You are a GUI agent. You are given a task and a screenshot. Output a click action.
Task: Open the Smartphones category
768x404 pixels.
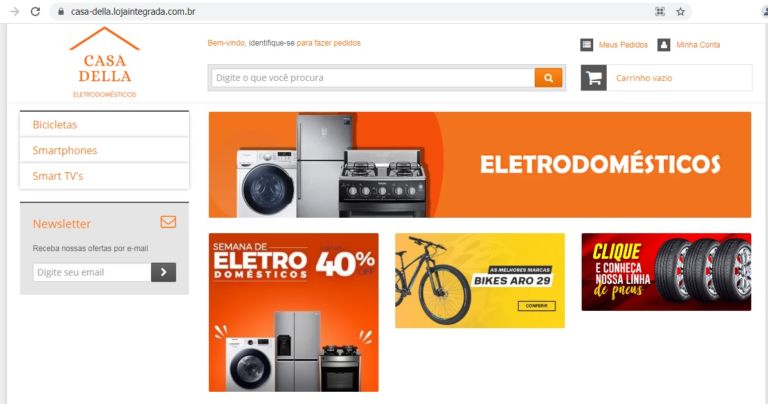pos(104,150)
